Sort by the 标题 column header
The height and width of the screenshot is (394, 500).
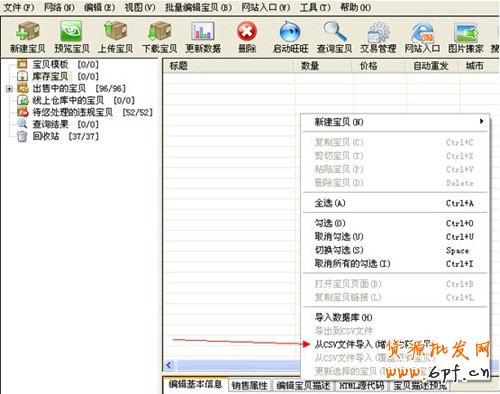click(x=229, y=66)
